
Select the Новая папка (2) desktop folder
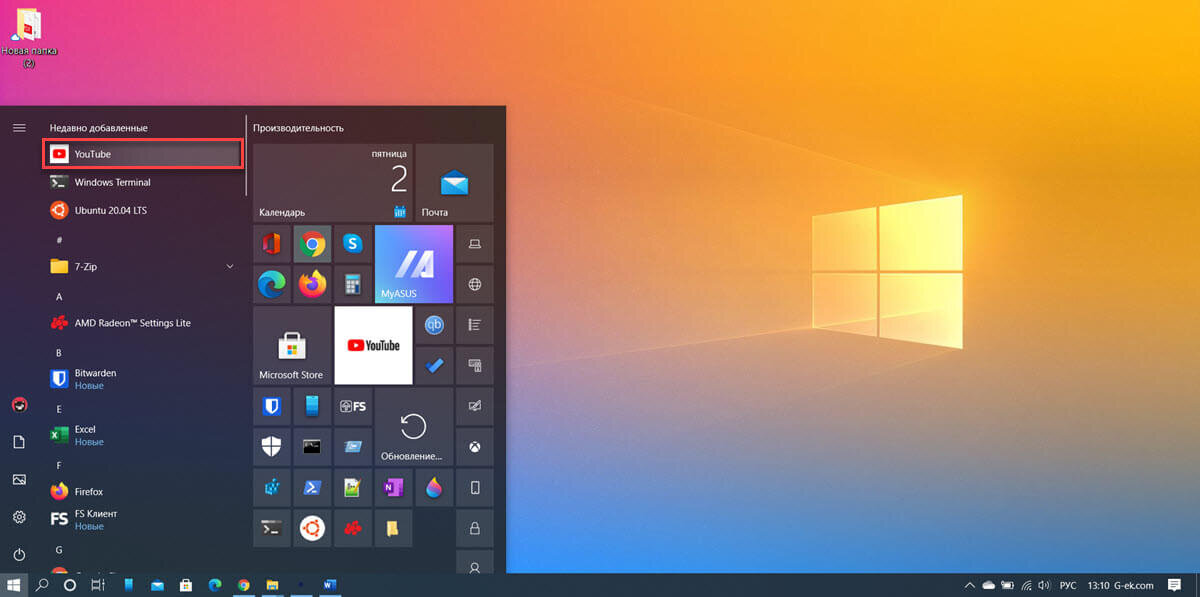pyautogui.click(x=29, y=36)
